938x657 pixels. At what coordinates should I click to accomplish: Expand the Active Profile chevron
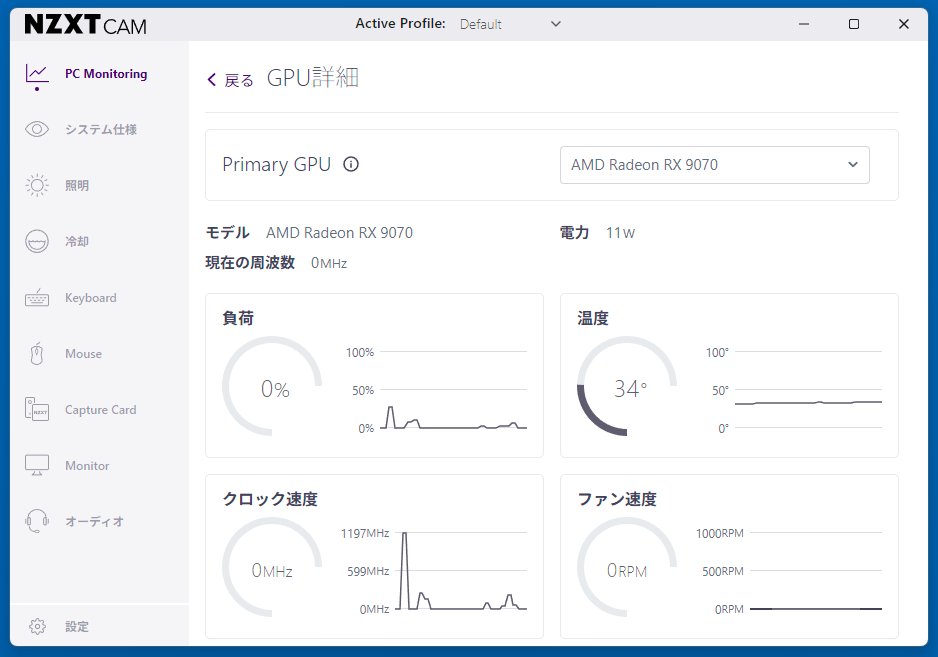(x=556, y=24)
